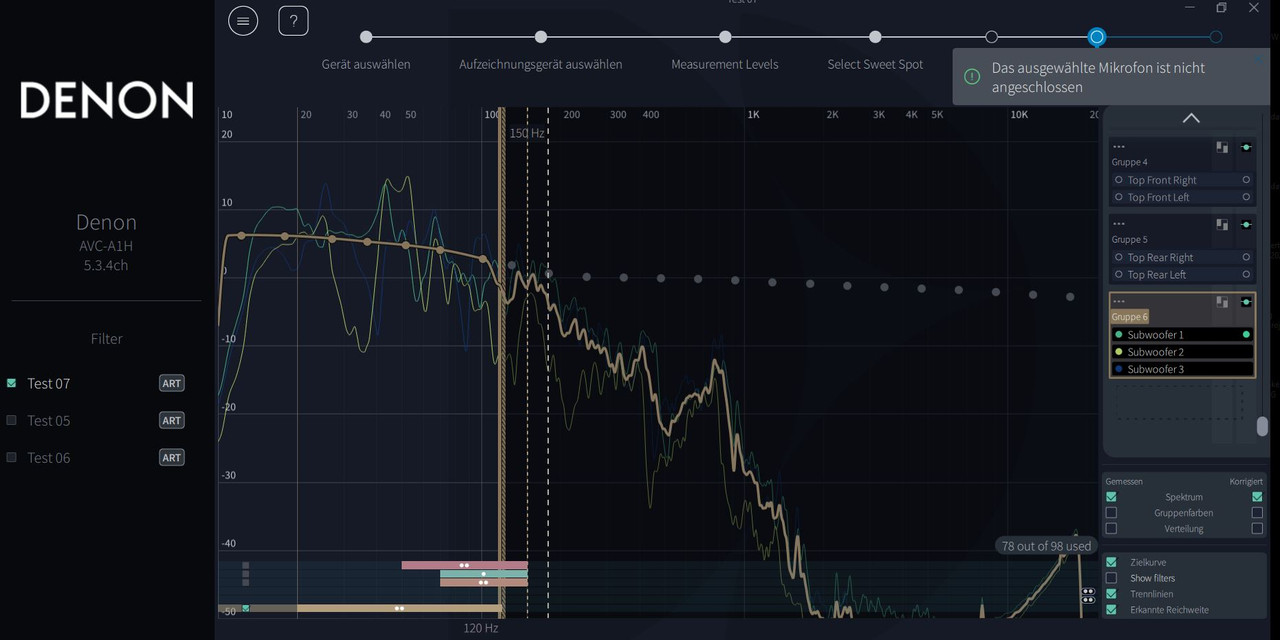This screenshot has height=640, width=1280.
Task: Click Gruppe 6 overlapping-squares icon
Action: coord(1222,301)
